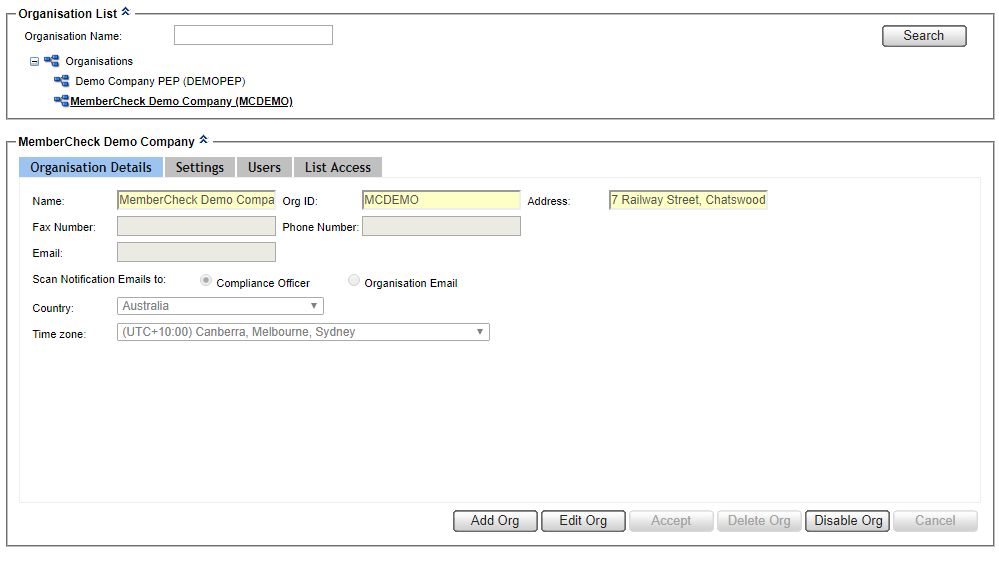Click the Phone Number field
999x571 pixels.
tap(442, 226)
